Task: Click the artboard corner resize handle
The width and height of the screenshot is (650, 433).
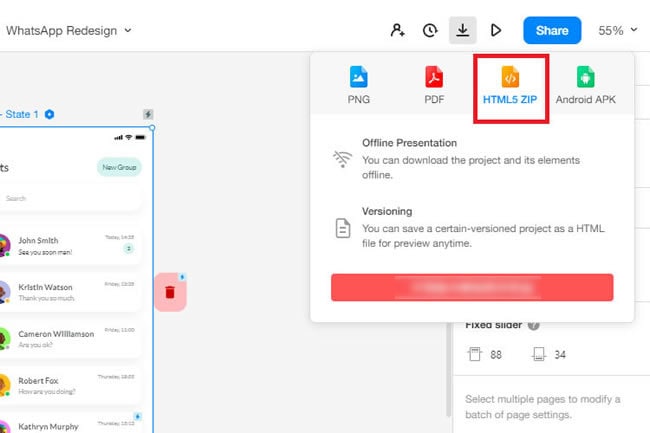Action: pyautogui.click(x=152, y=128)
